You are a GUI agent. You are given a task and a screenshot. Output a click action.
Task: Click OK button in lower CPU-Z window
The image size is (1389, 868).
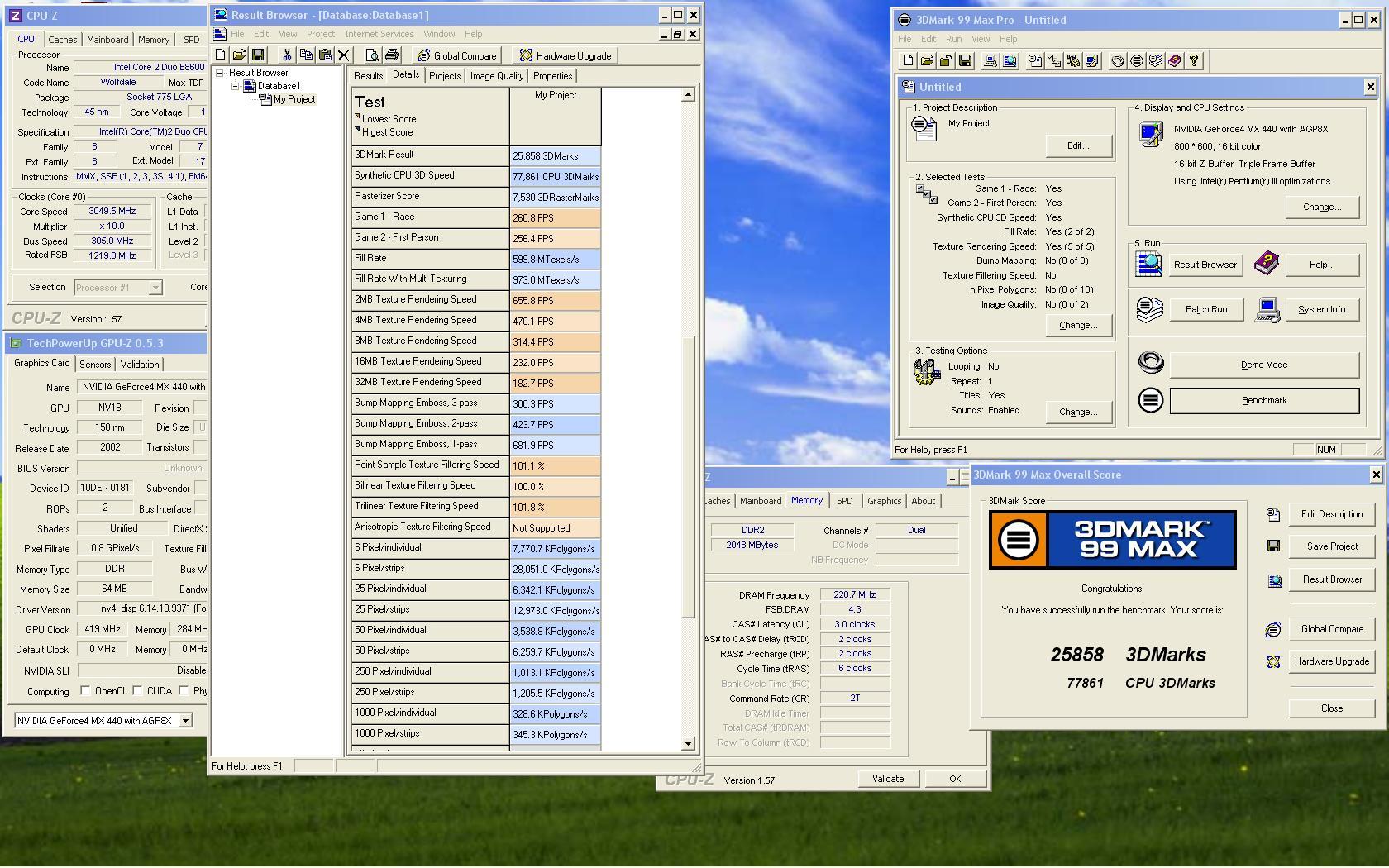pyautogui.click(x=955, y=779)
